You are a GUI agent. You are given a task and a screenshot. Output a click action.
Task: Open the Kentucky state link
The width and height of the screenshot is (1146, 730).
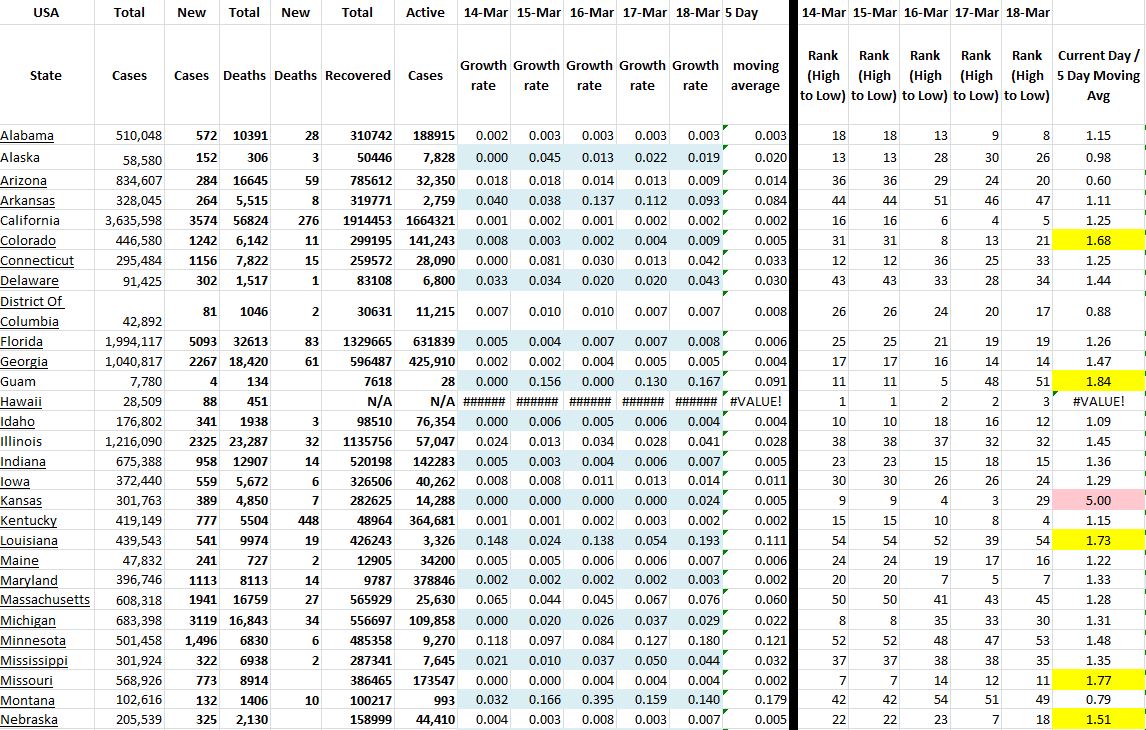point(28,521)
